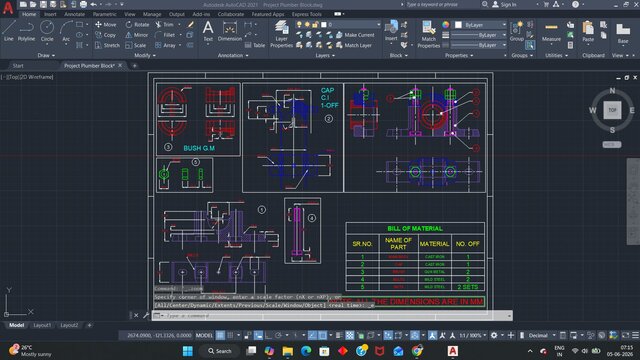Open the Start file tab
Image resolution: width=640 pixels, height=360 pixels.
tap(18, 66)
